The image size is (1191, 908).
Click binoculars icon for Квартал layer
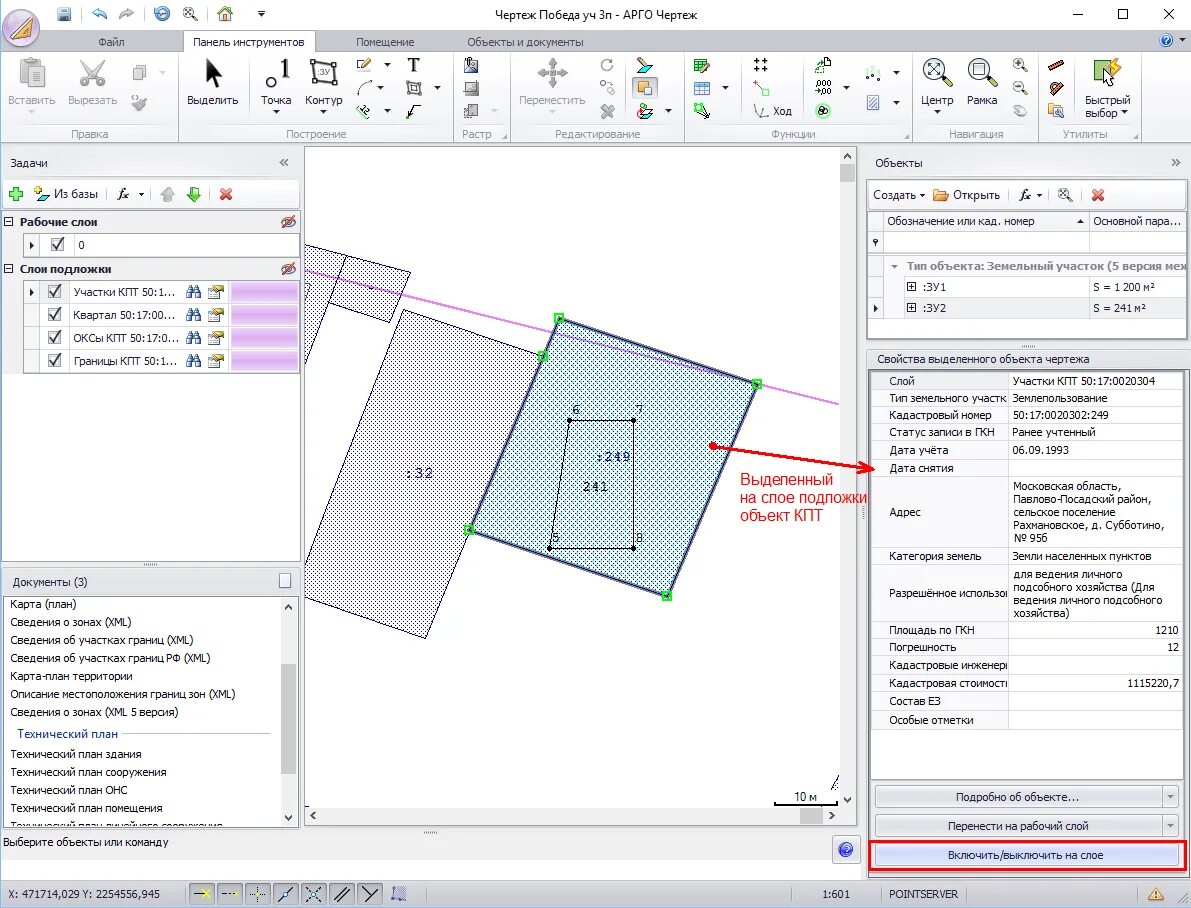pyautogui.click(x=194, y=315)
